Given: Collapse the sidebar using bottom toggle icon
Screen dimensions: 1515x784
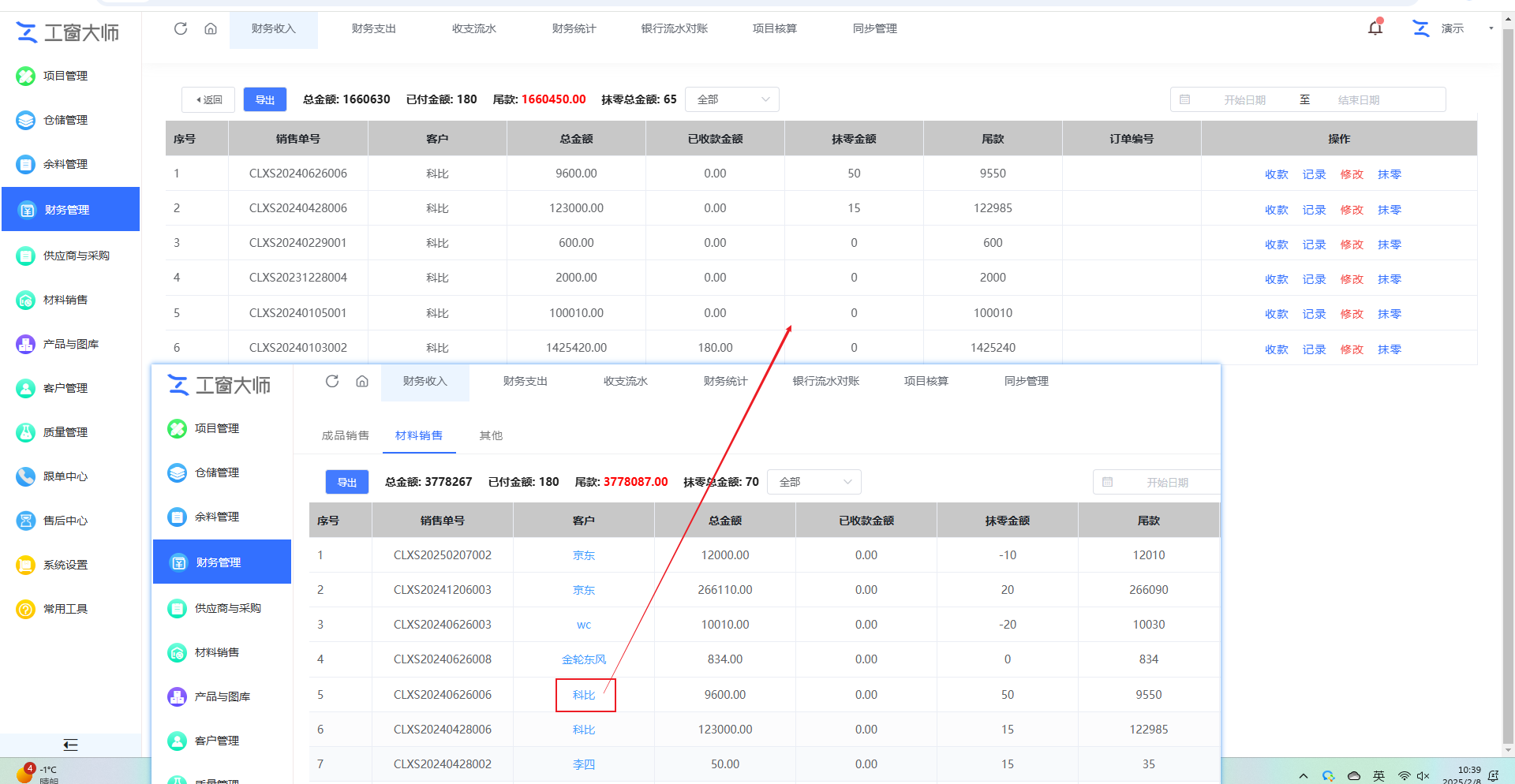Looking at the screenshot, I should 70,745.
